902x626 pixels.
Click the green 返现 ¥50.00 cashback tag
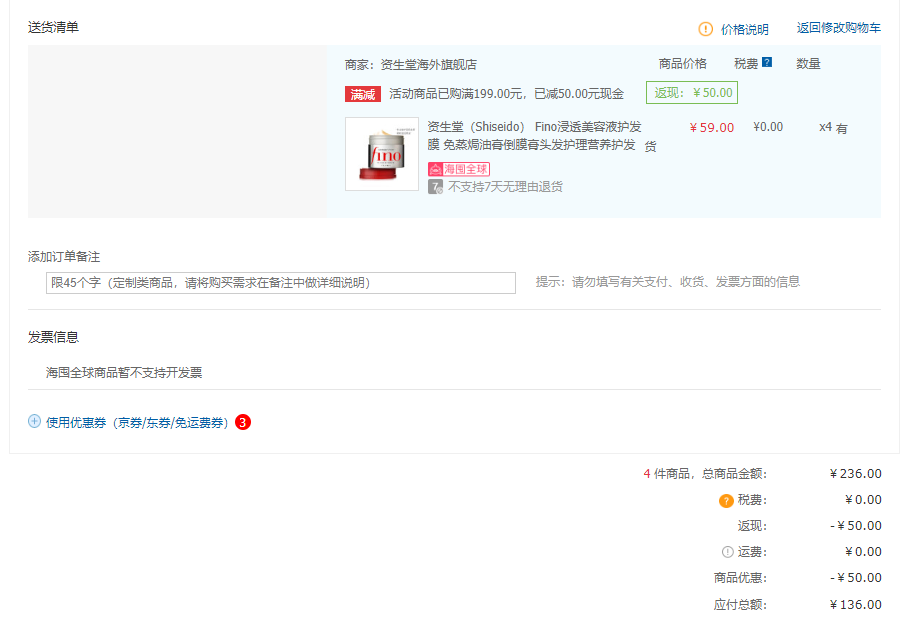691,93
